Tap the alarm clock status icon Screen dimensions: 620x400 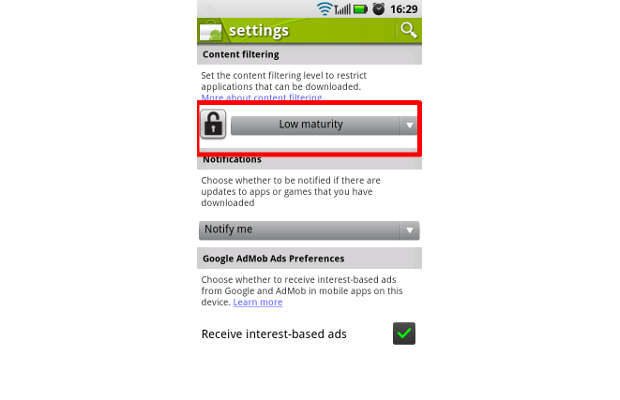coord(378,9)
